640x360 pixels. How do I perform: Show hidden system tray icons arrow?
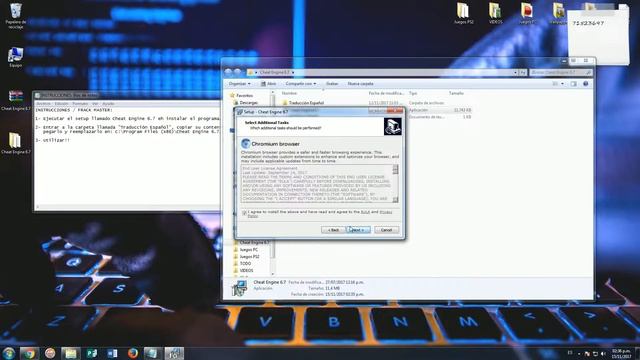[x=579, y=353]
